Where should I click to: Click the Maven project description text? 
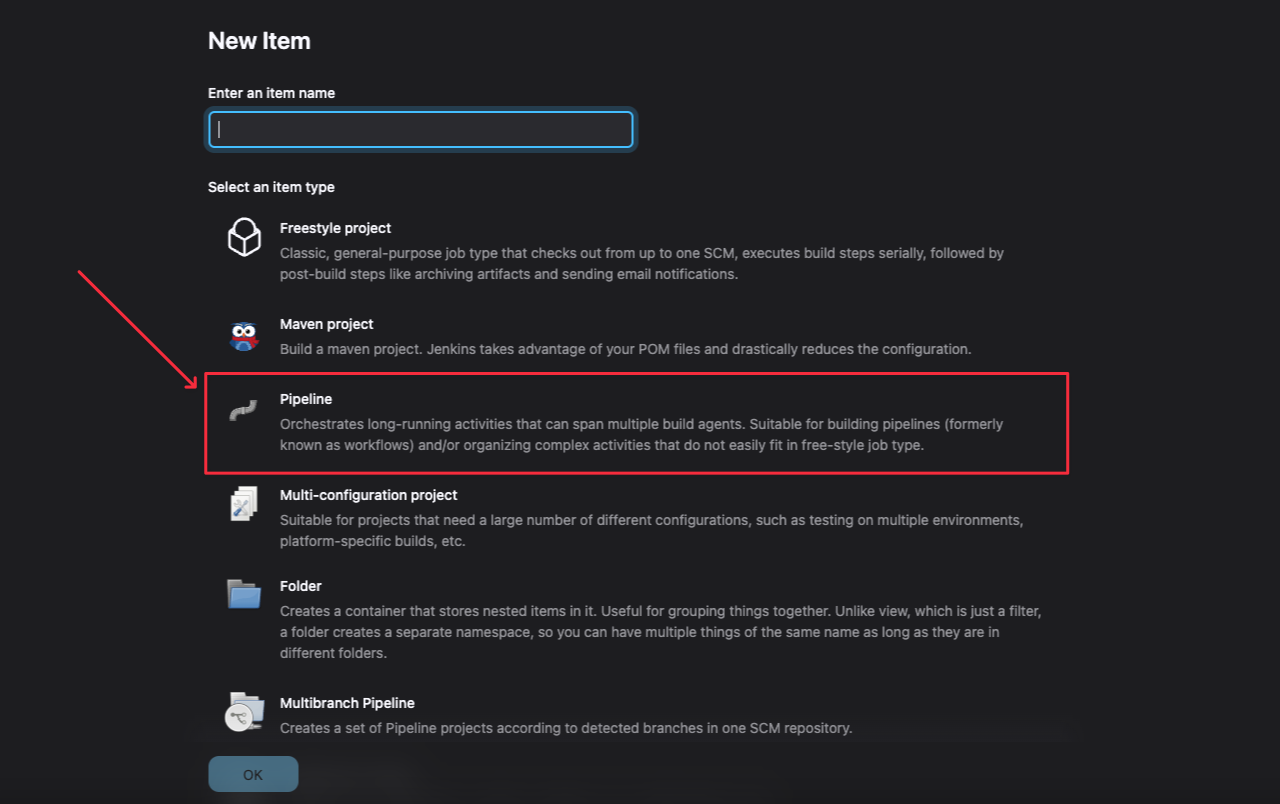pos(625,349)
